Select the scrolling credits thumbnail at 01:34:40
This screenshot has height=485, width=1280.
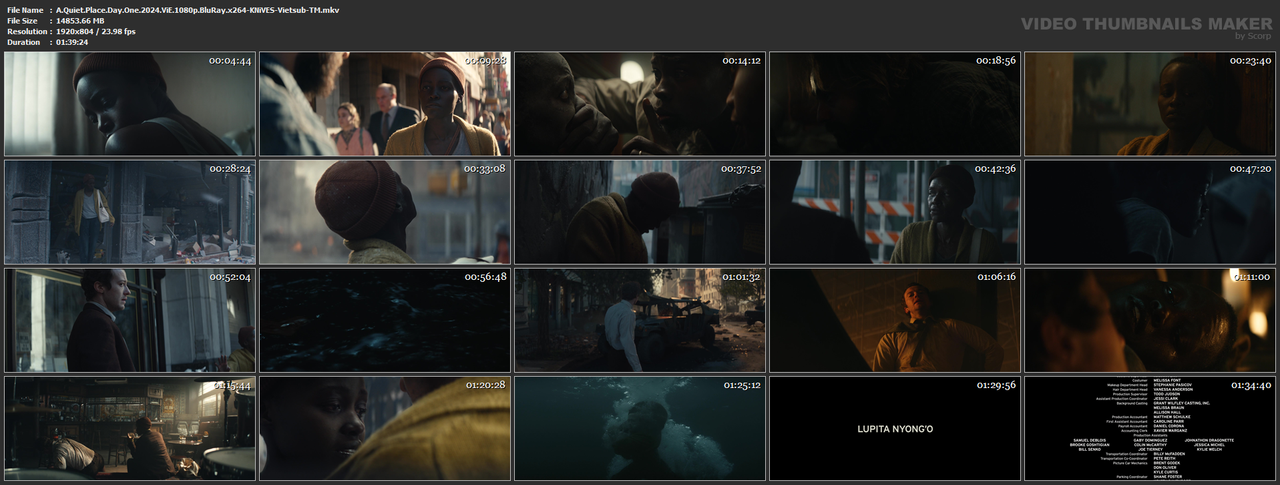[1150, 428]
